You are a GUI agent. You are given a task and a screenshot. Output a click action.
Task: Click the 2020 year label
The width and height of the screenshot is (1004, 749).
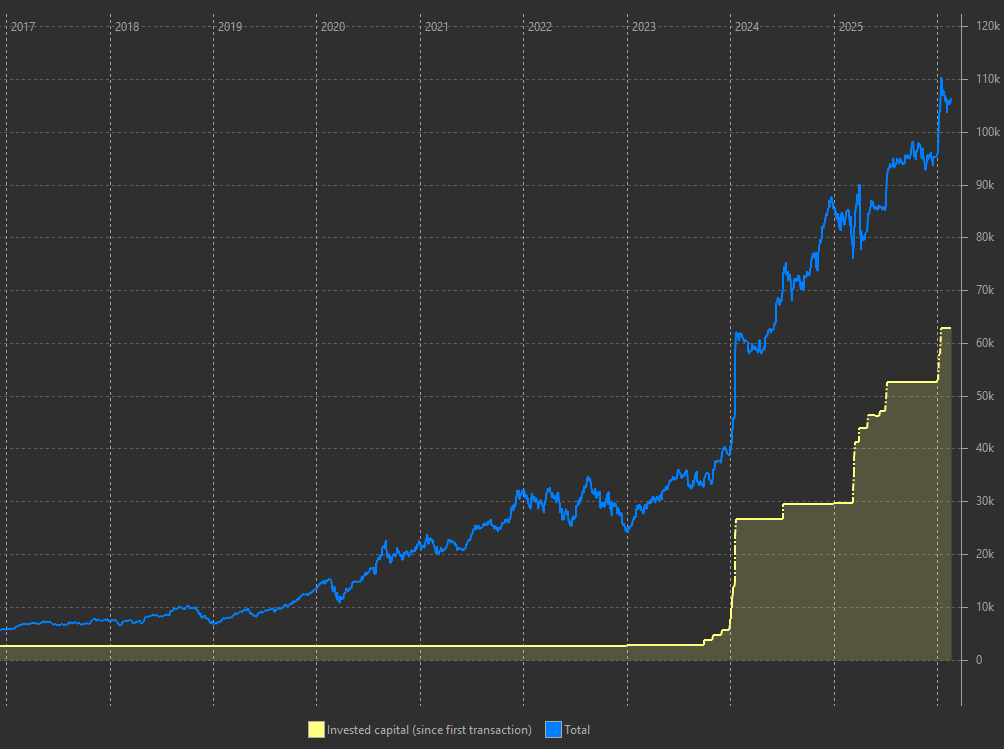tap(333, 27)
